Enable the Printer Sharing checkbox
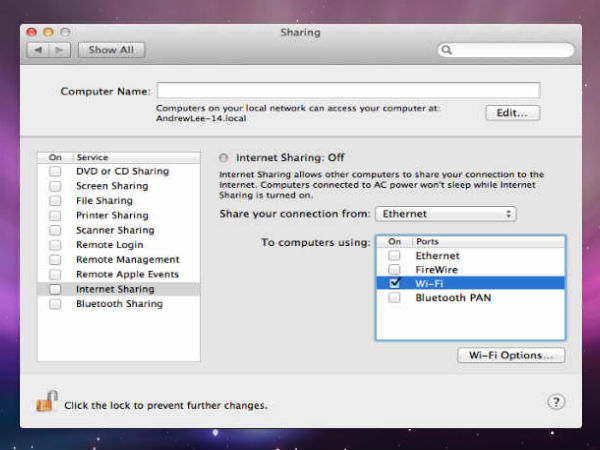The image size is (600, 450). [x=55, y=215]
